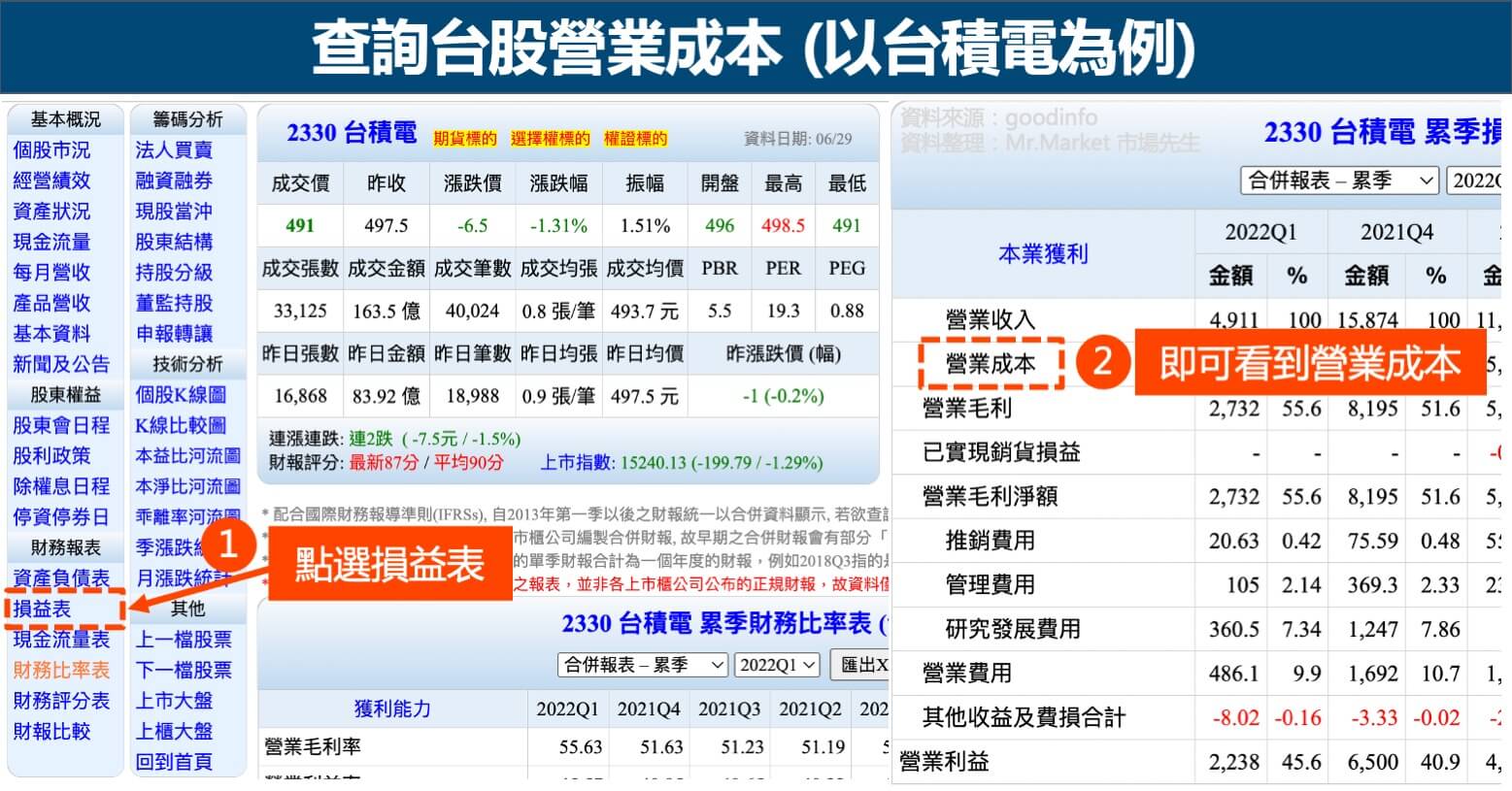Click 營業利益 row label

coord(944,762)
